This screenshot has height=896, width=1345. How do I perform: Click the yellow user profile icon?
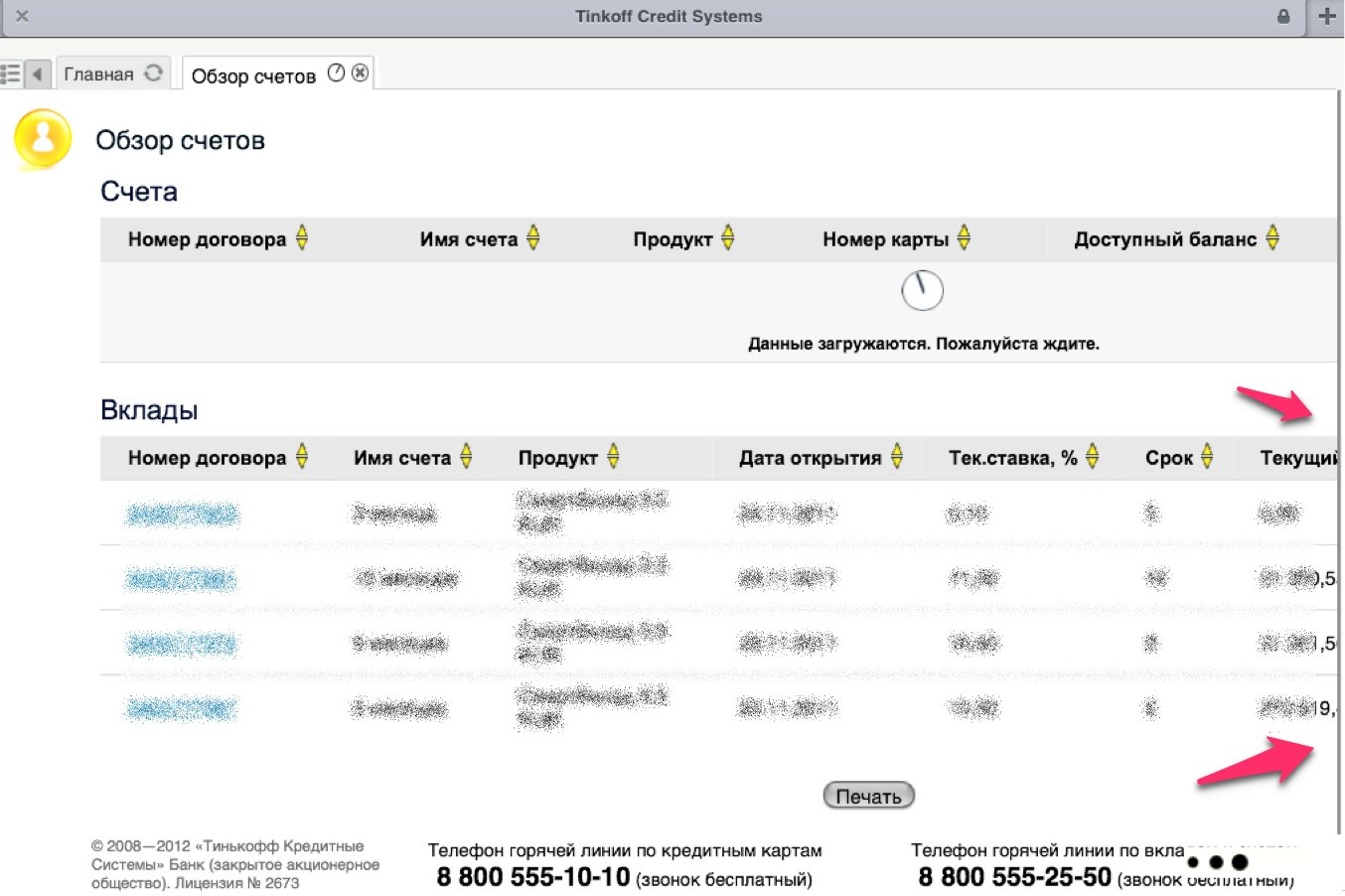(43, 138)
